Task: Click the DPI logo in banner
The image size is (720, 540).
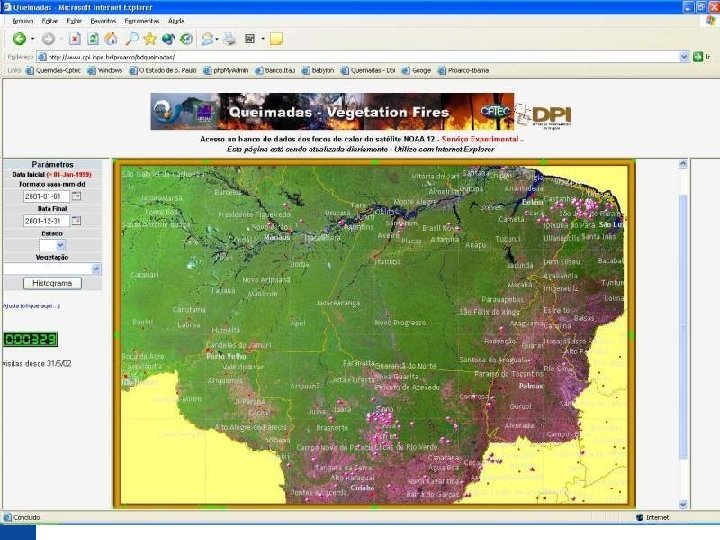Action: [545, 115]
